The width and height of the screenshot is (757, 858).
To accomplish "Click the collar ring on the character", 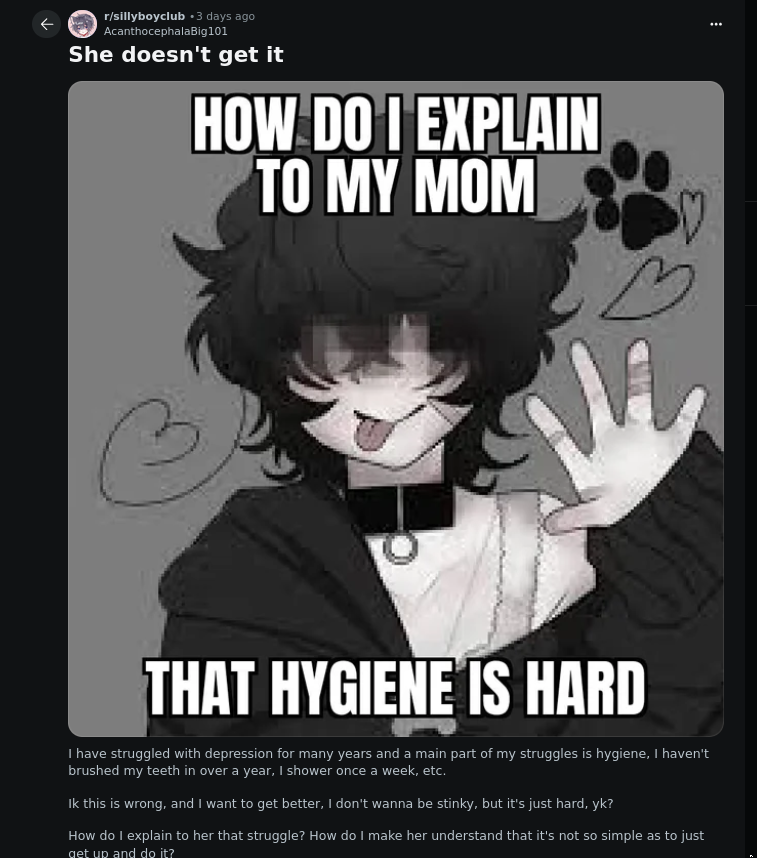I will click(x=401, y=548).
